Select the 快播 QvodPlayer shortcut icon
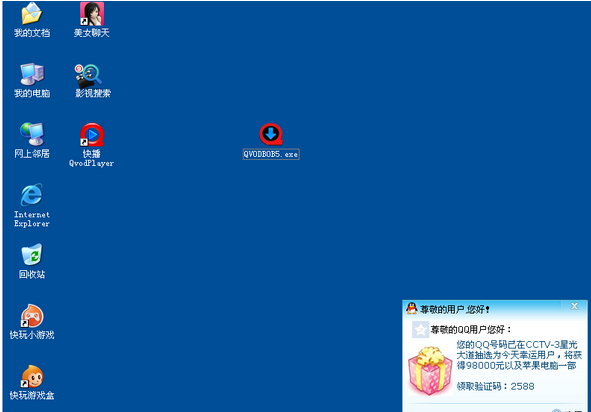The height and width of the screenshot is (412, 591). 92,135
